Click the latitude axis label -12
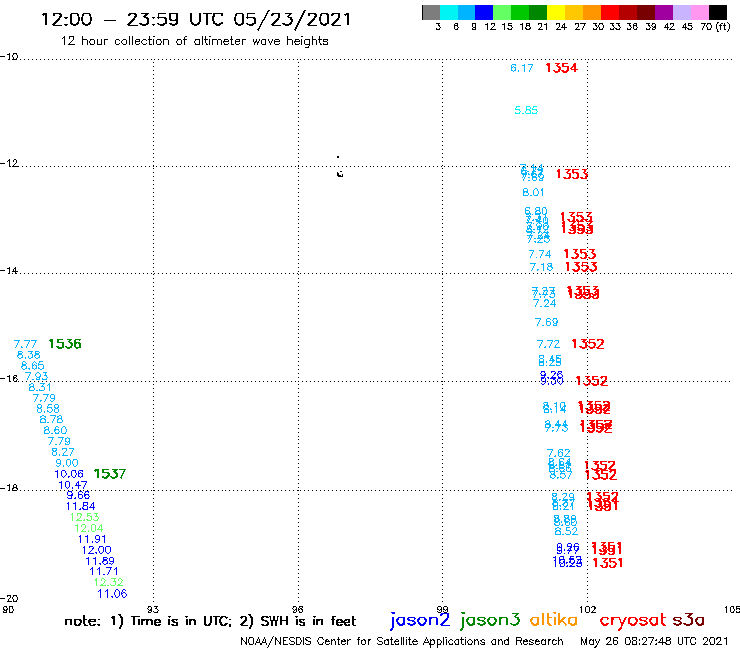 coord(9,163)
